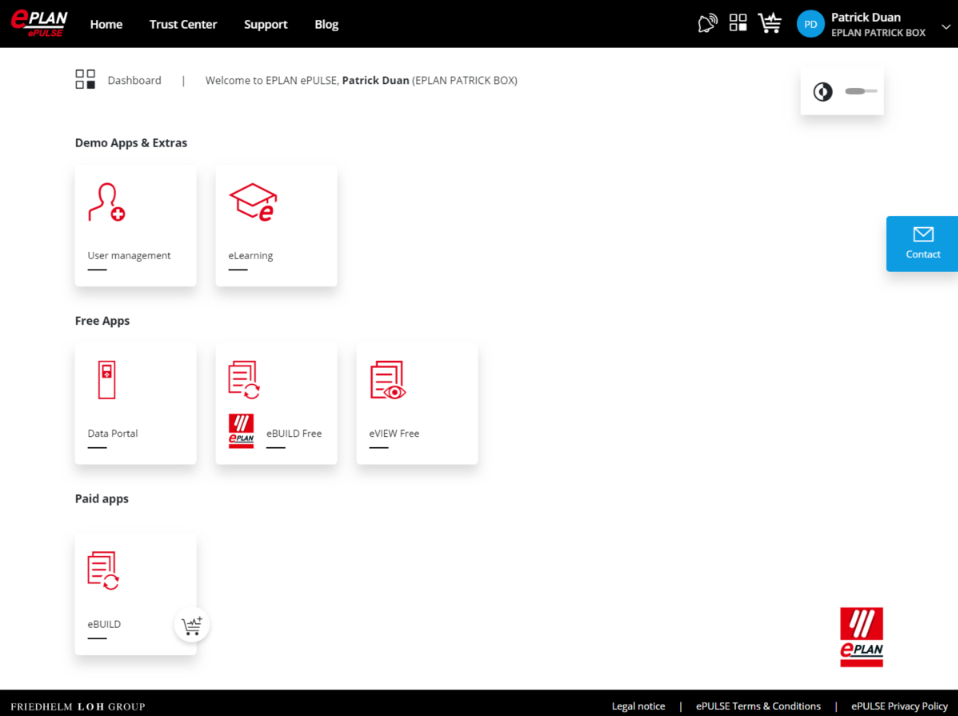Open the Support page
Image resolution: width=958 pixels, height=716 pixels.
pyautogui.click(x=266, y=24)
